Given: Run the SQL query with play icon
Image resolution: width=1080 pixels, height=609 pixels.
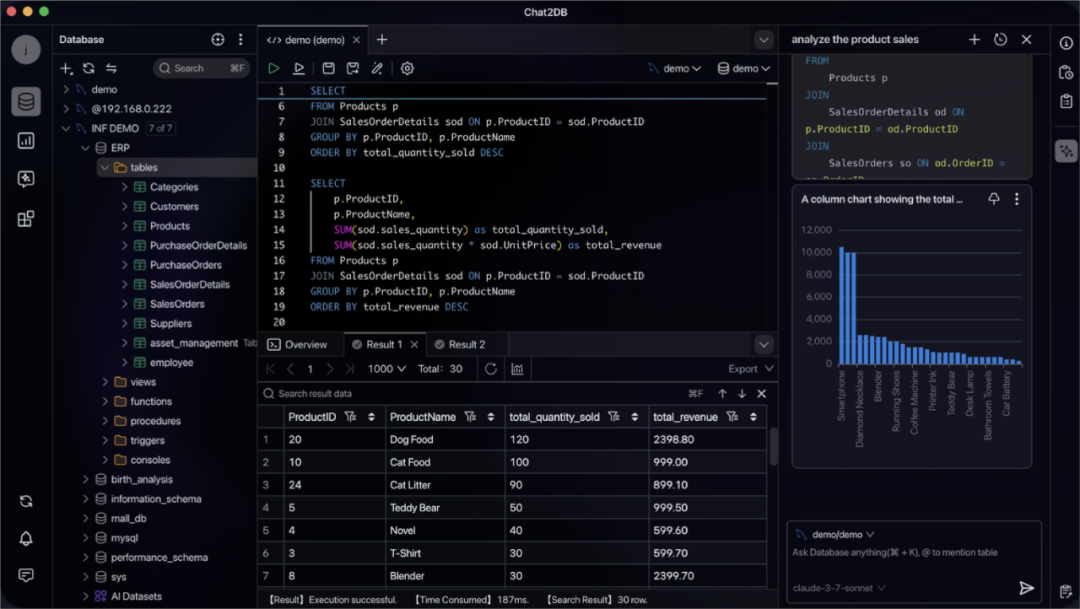Looking at the screenshot, I should [x=273, y=68].
